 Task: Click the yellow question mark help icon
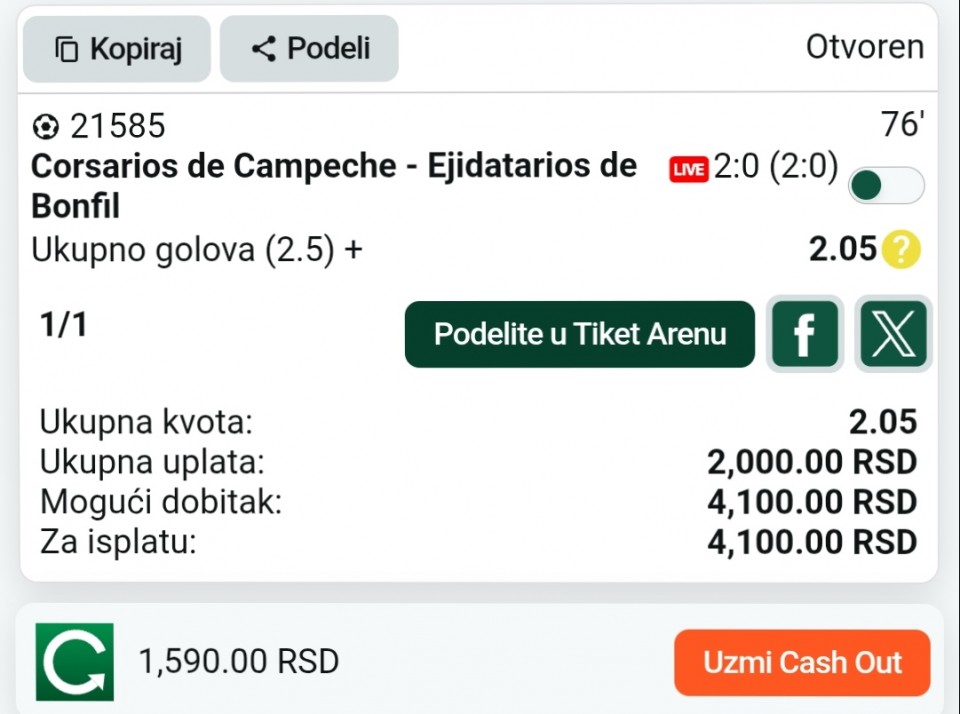(900, 249)
